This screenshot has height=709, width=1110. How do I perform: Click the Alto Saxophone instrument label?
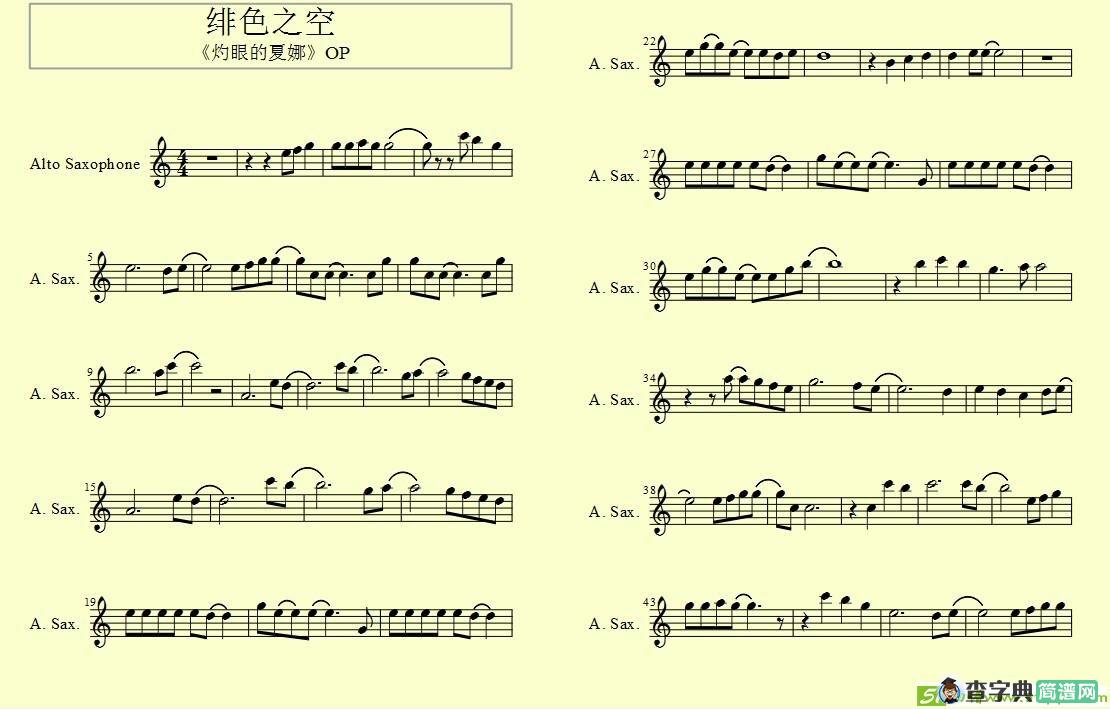(x=85, y=164)
